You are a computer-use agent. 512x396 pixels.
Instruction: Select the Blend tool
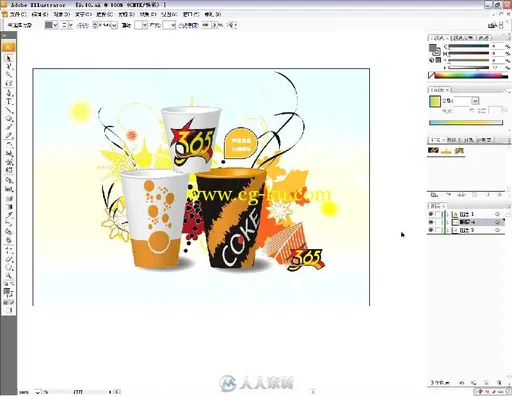pos(9,224)
